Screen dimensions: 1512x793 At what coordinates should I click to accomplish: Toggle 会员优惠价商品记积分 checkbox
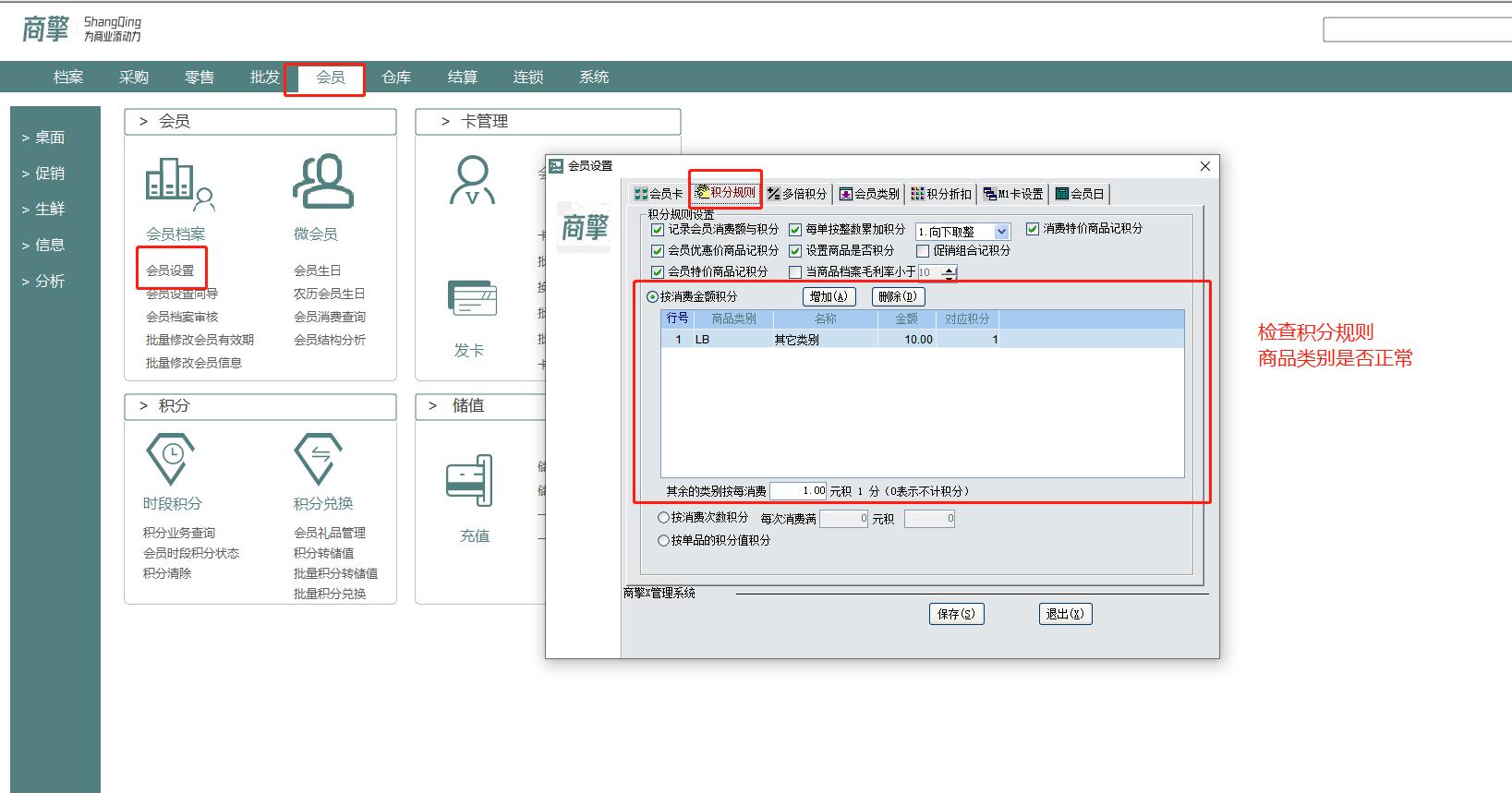click(658, 250)
